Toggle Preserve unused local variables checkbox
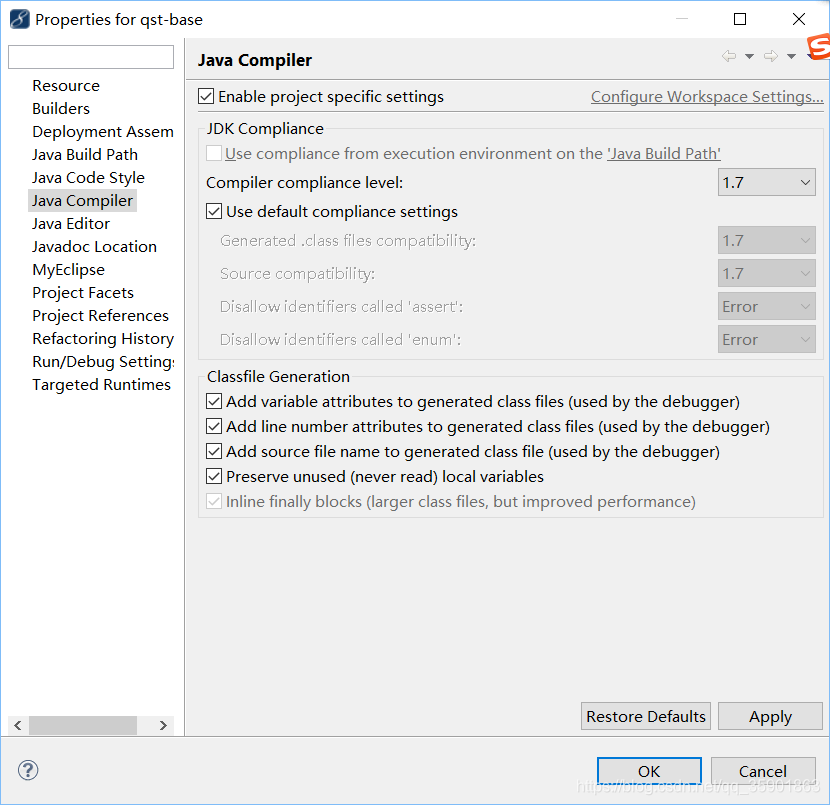Viewport: 830px width, 805px height. click(214, 477)
